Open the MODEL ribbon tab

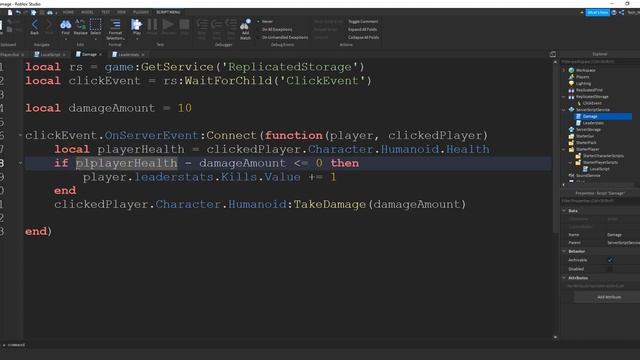(87, 12)
